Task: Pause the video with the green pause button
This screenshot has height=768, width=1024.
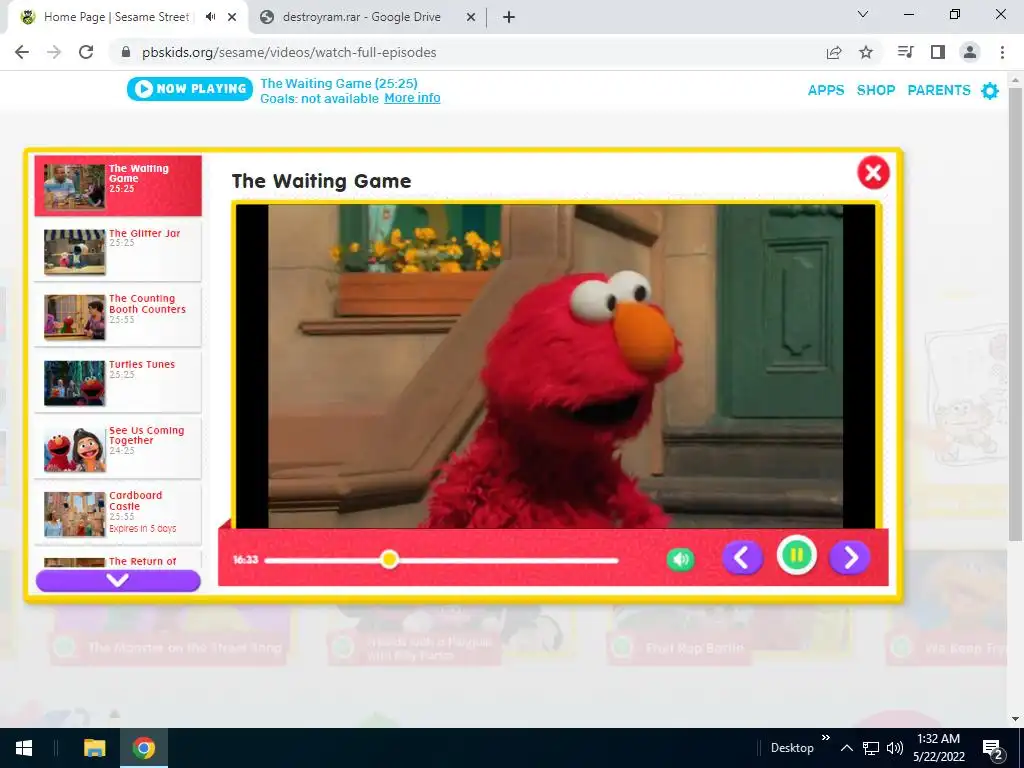Action: [797, 556]
